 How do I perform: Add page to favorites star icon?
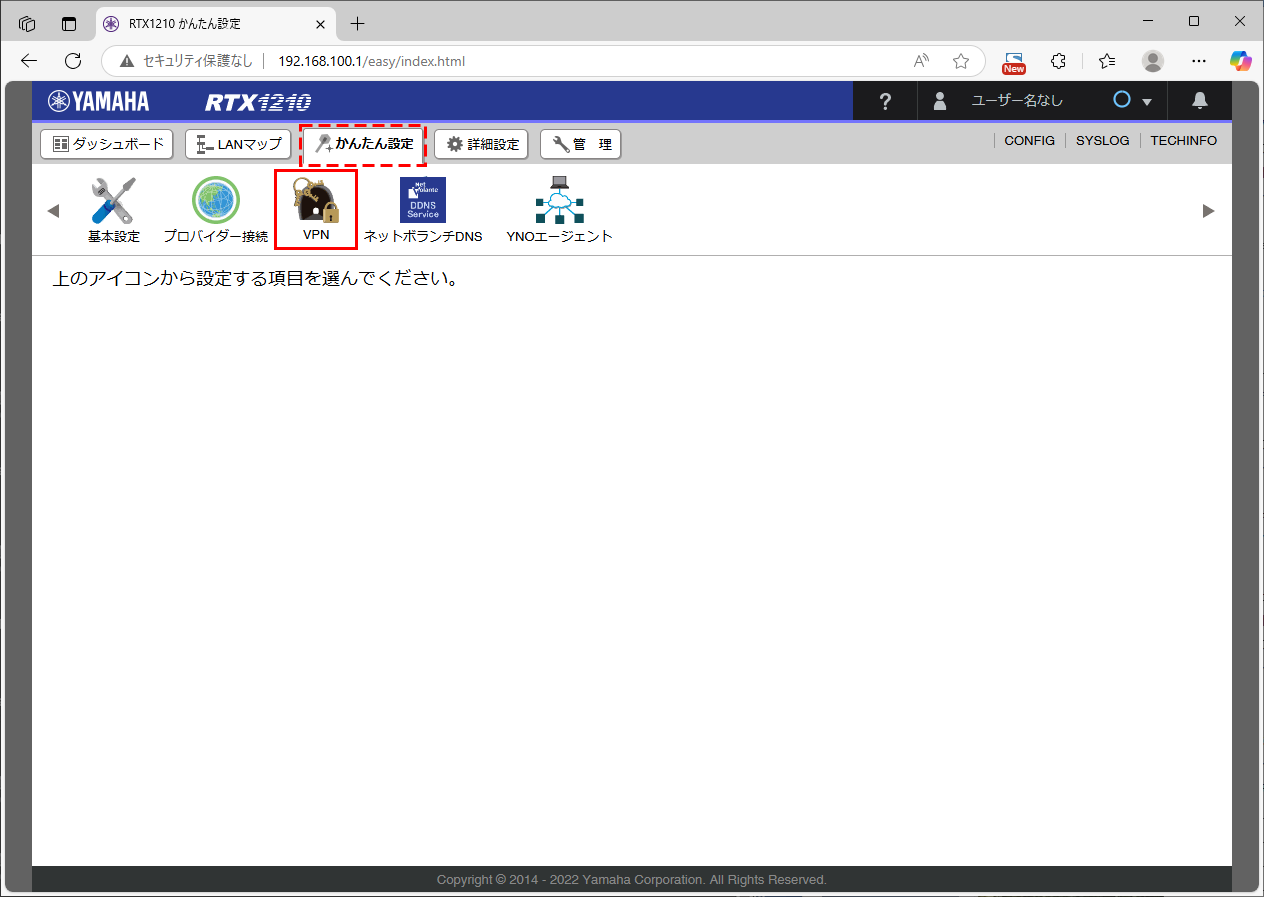point(961,61)
